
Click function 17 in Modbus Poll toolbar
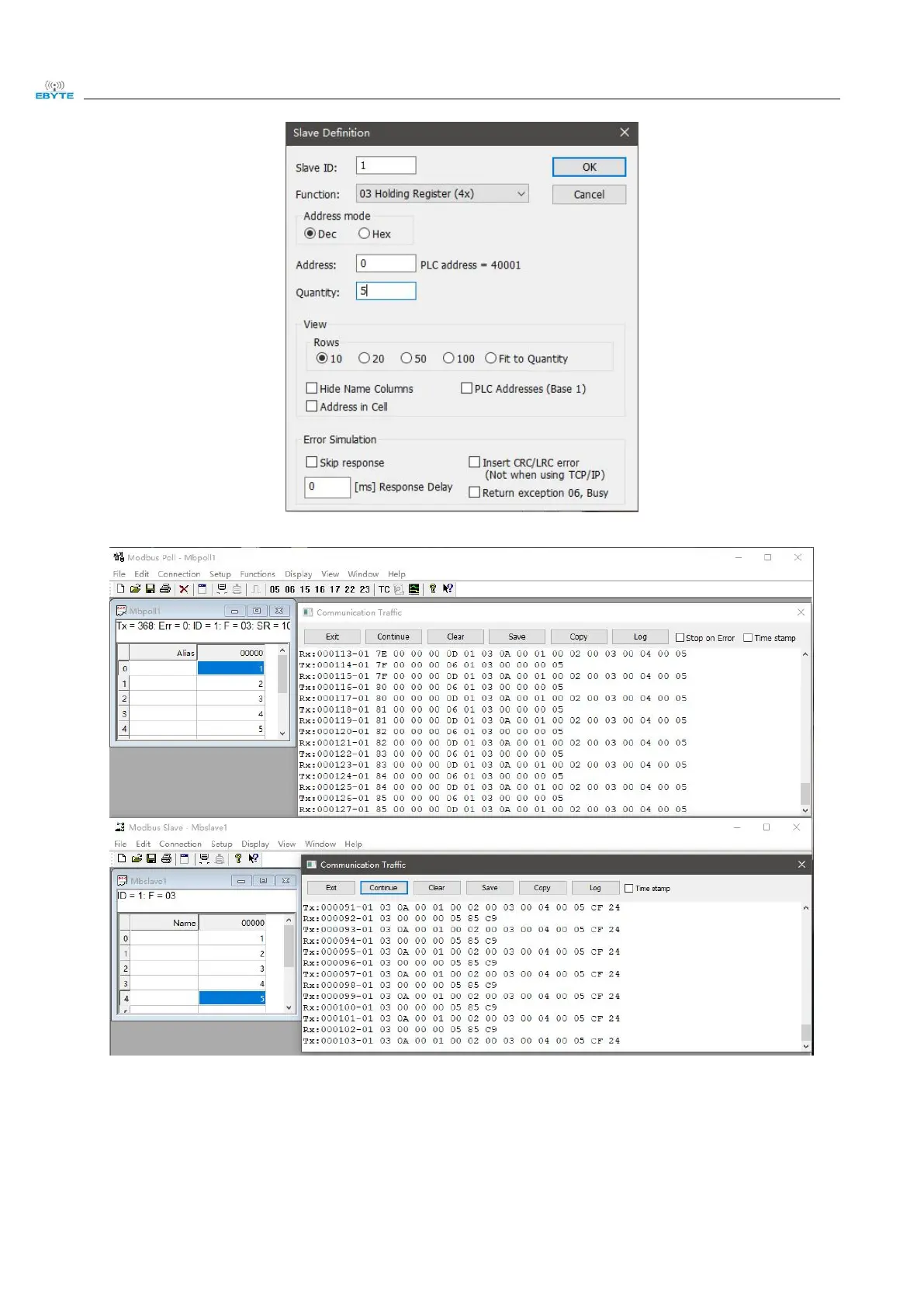[334, 589]
